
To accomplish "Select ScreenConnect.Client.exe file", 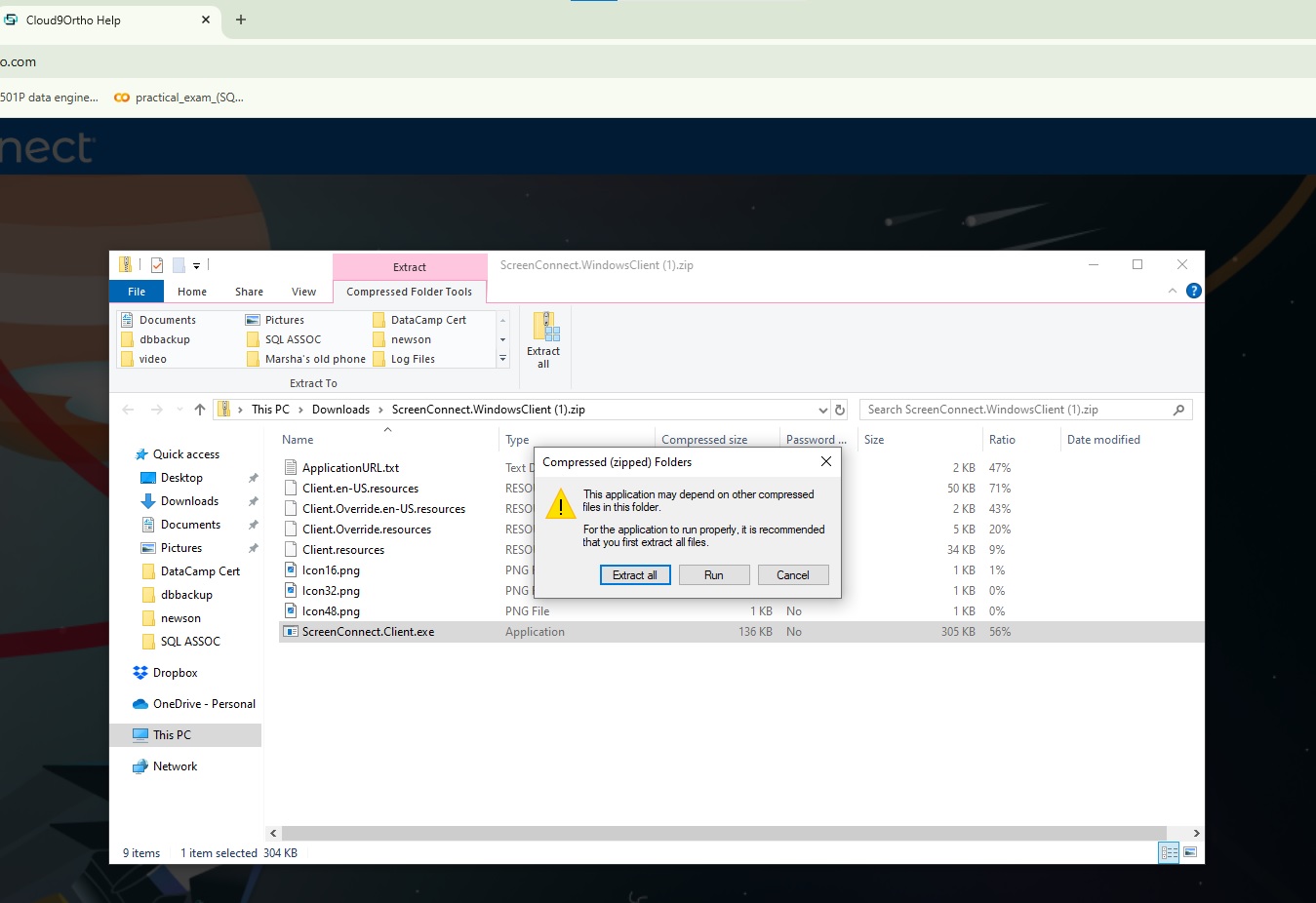I will point(368,632).
